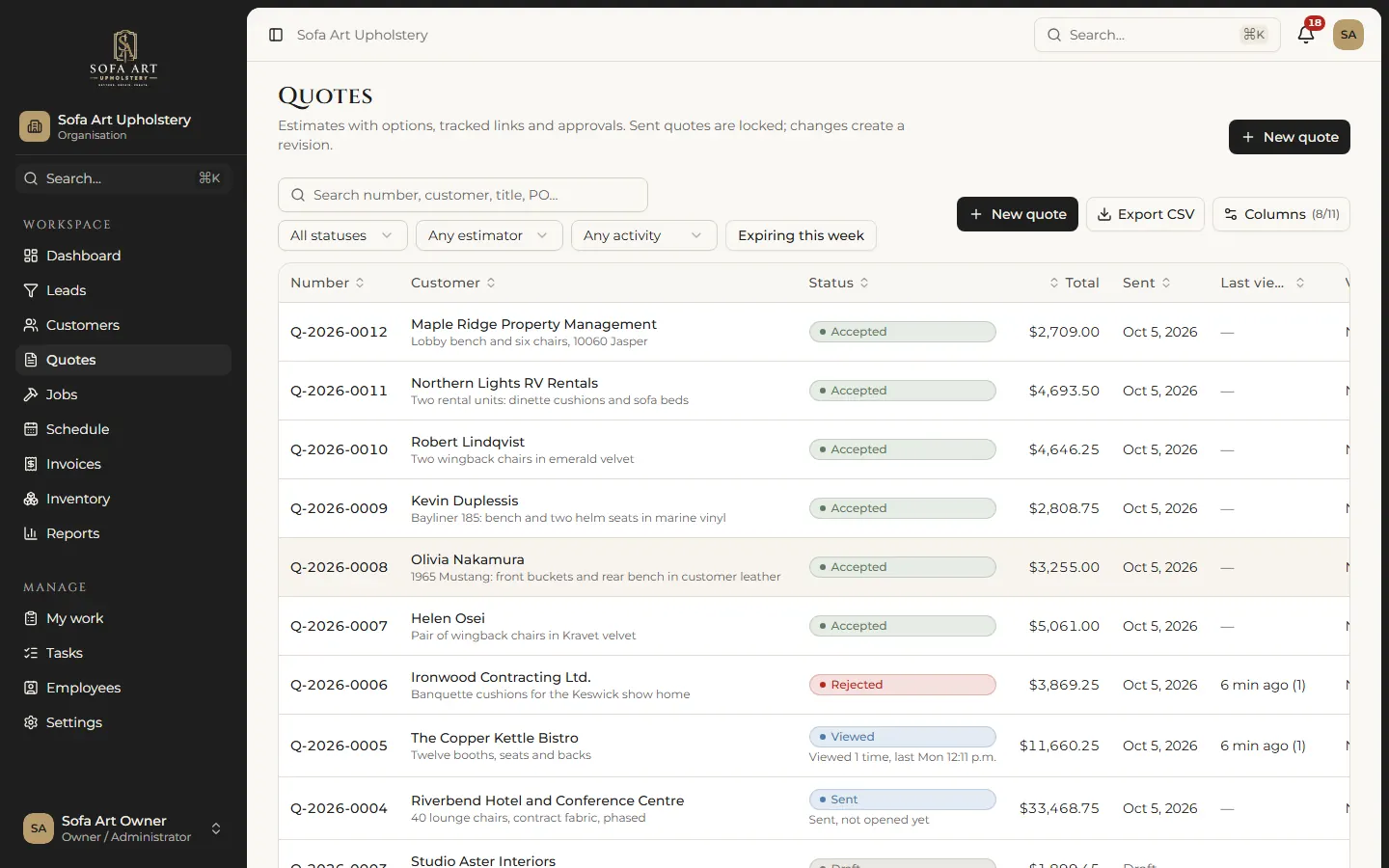Screen dimensions: 1389x868
Task: Go to Leads in the sidebar
Action: [x=123, y=290]
